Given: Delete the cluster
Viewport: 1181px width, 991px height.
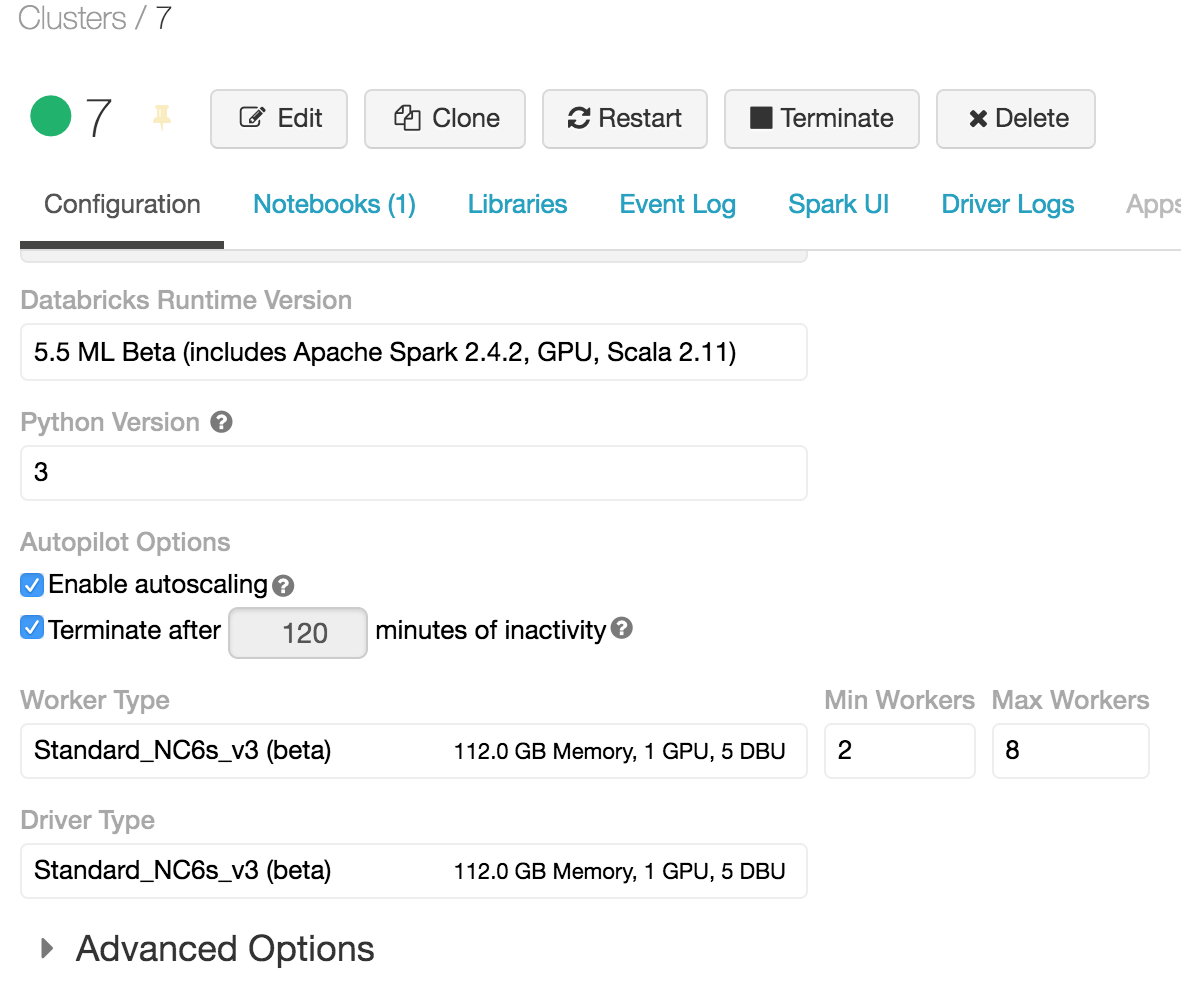Looking at the screenshot, I should coord(1015,119).
